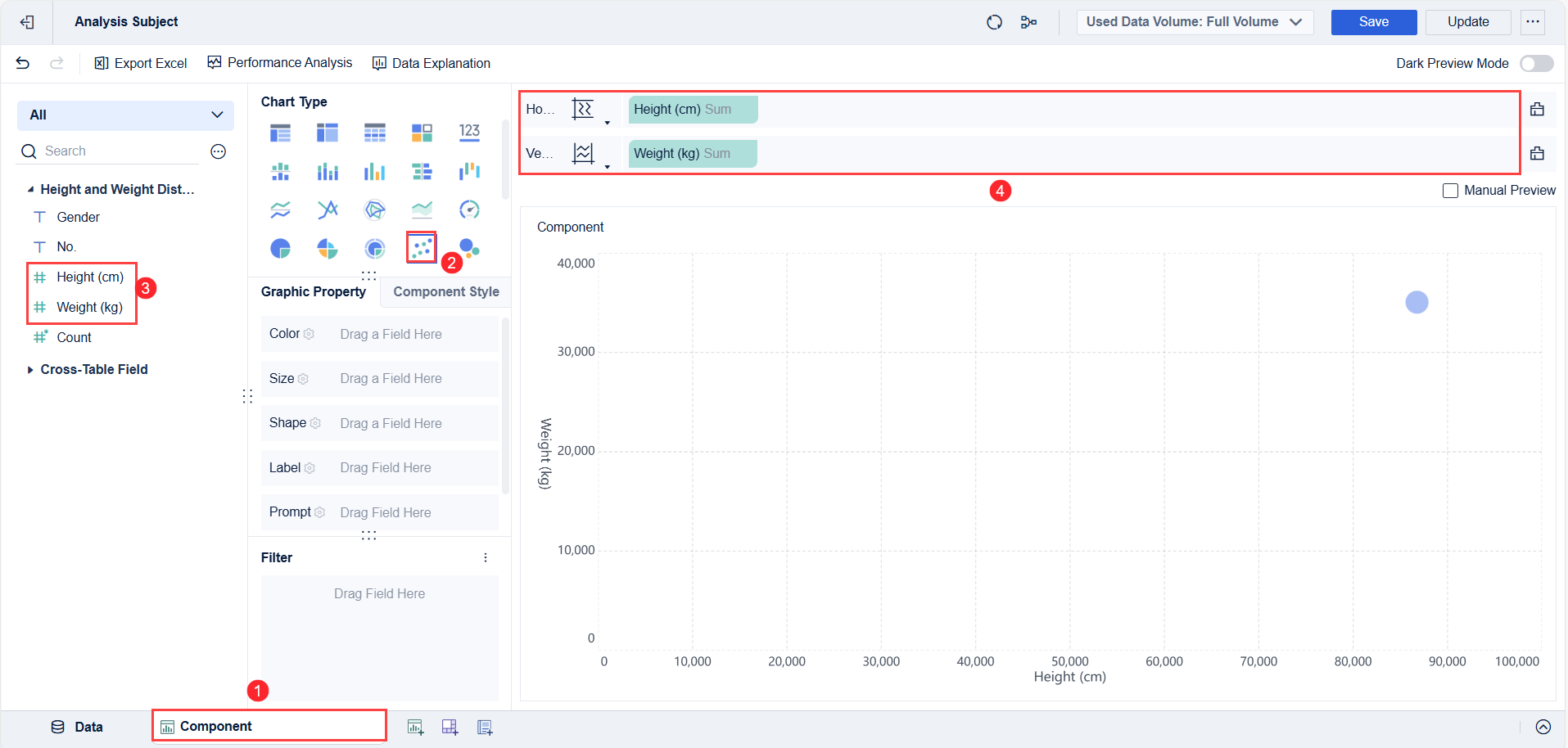Screen dimensions: 1568x748
Task: Select the Weight (kg) field in list
Action: [89, 308]
